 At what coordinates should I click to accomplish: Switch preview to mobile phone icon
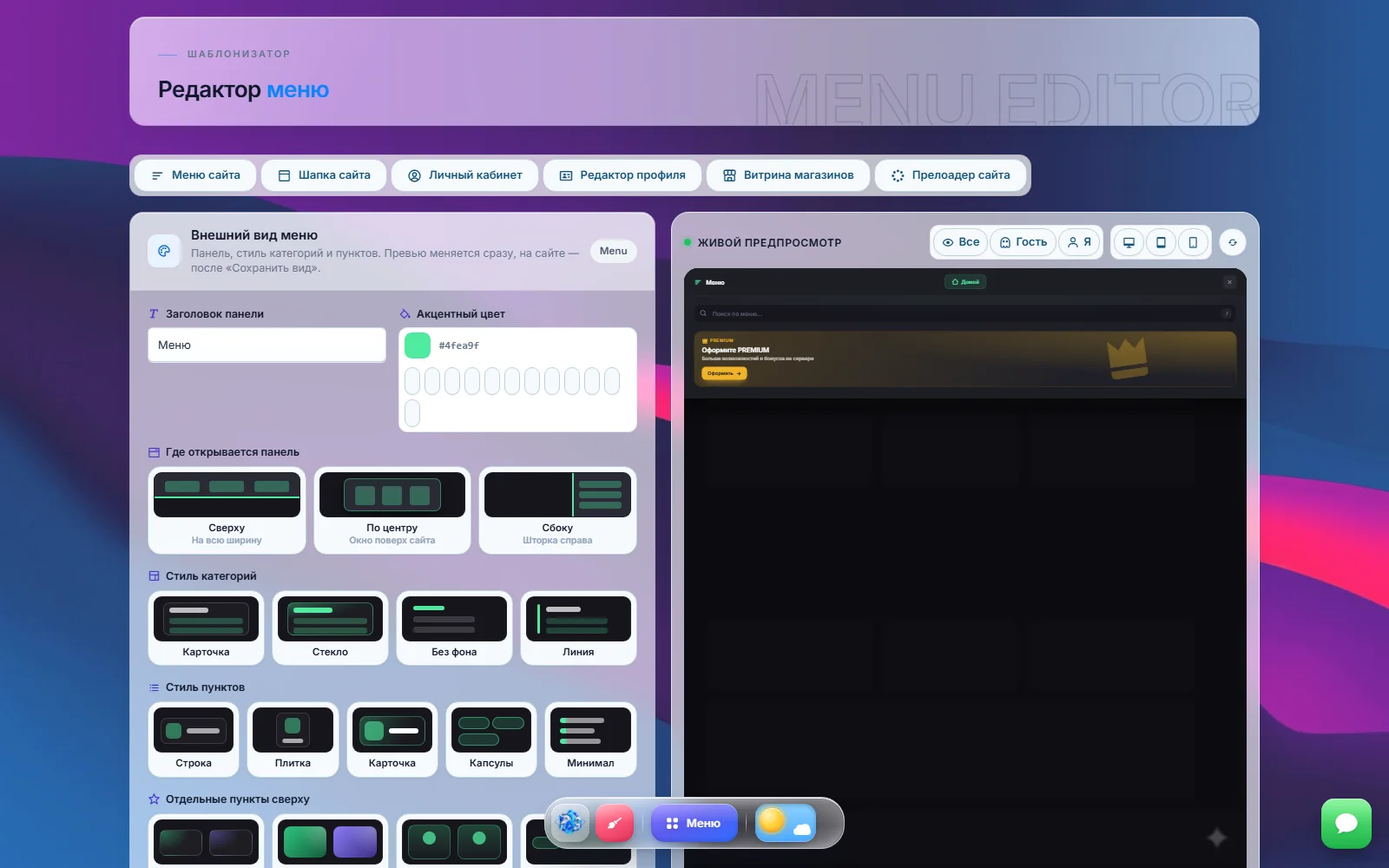point(1193,242)
